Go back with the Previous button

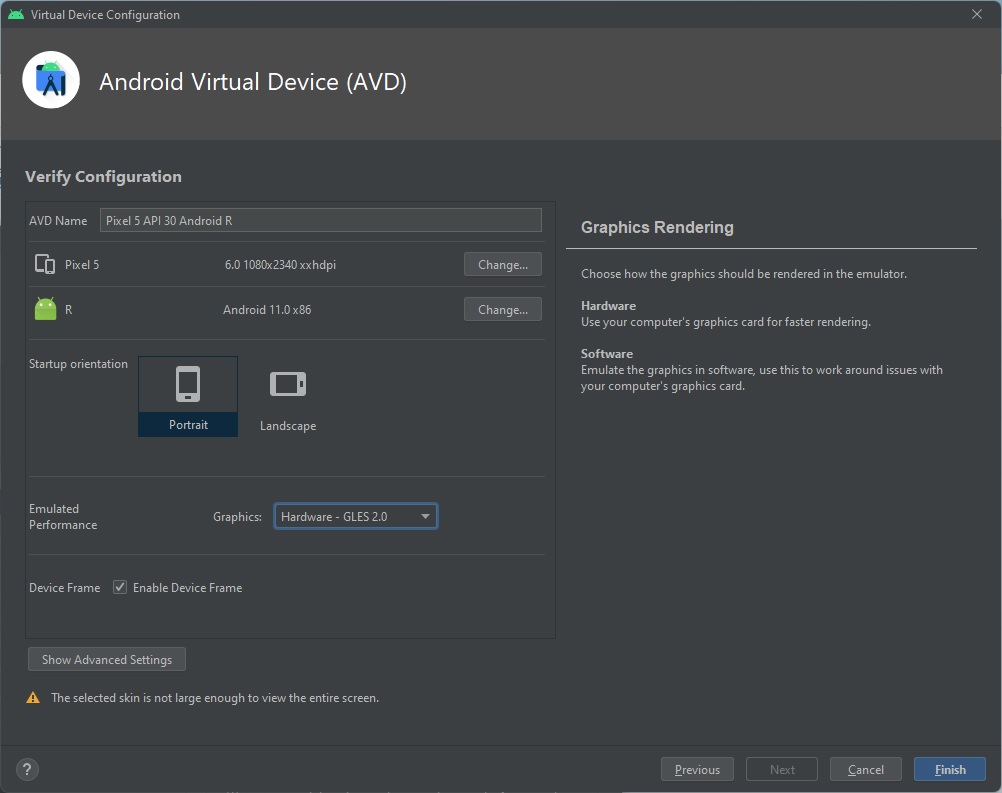pos(697,769)
